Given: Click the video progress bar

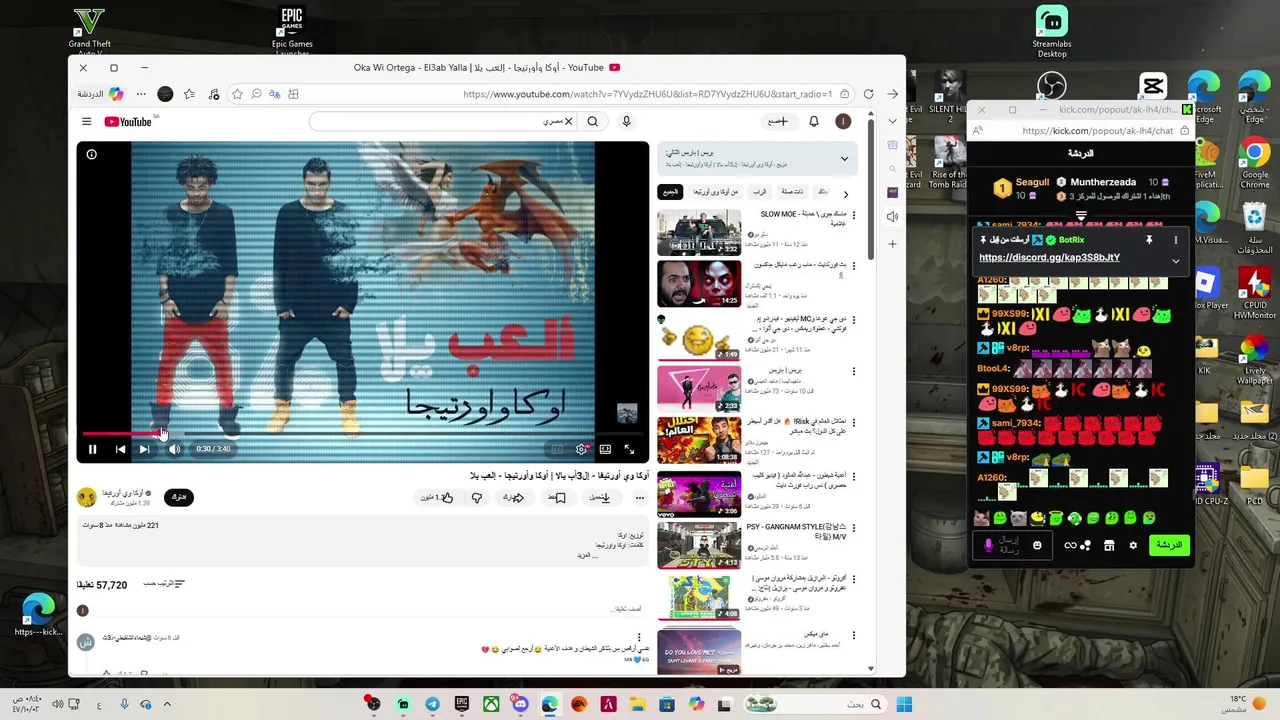Looking at the screenshot, I should (362, 433).
